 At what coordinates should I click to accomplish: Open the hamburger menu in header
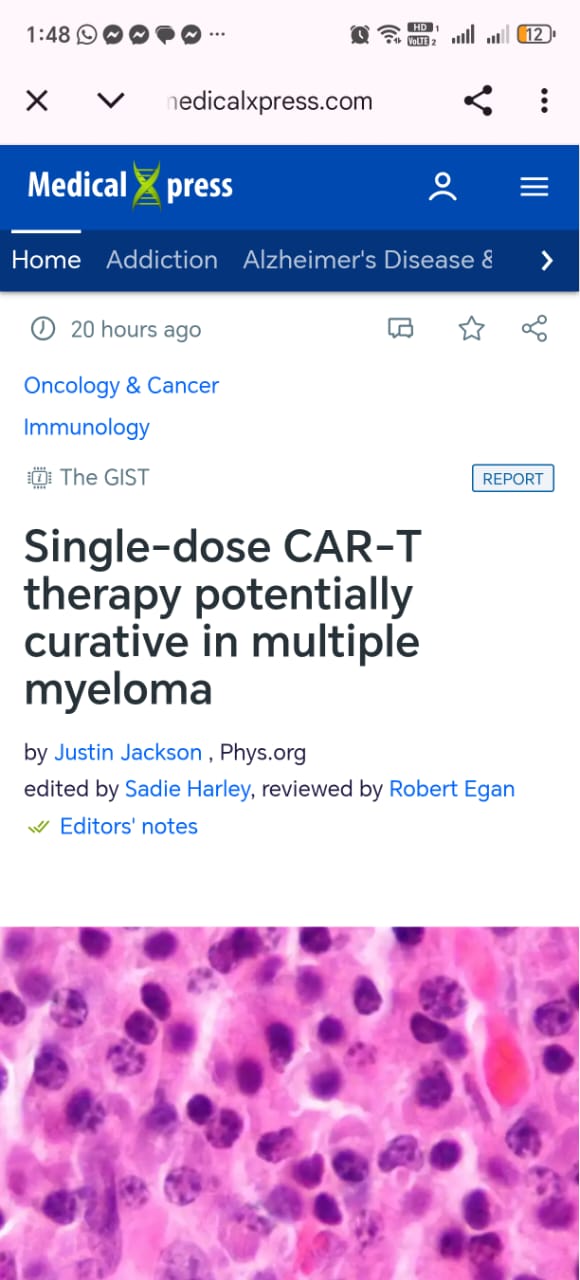tap(534, 187)
